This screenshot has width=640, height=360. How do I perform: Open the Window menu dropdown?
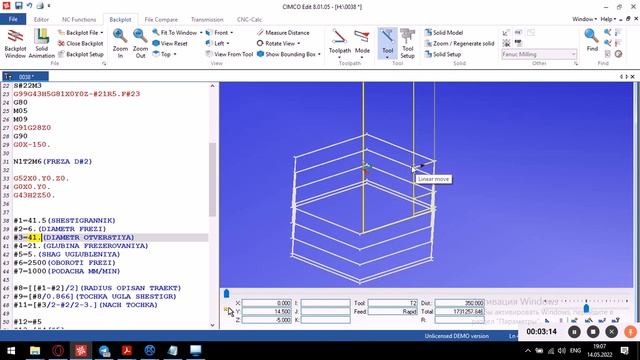pos(584,19)
